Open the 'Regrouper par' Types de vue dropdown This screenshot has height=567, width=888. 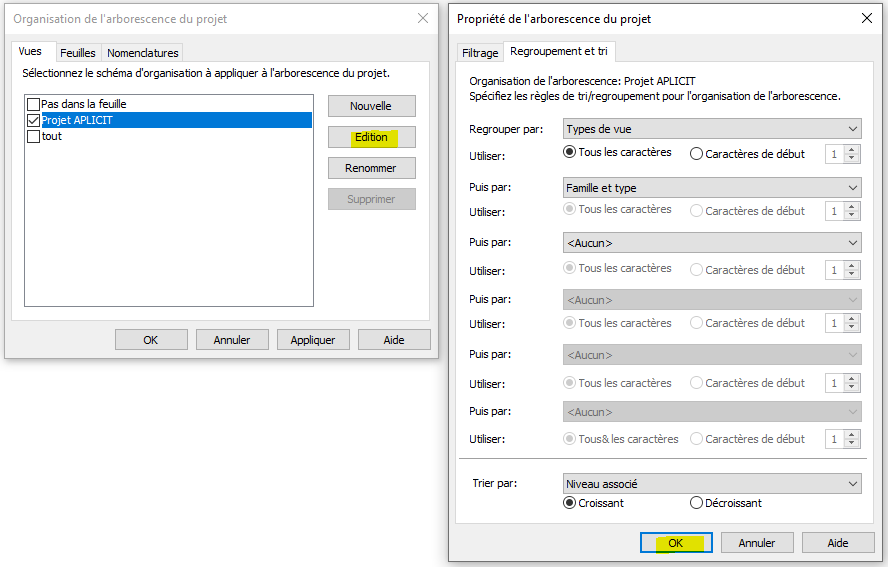(712, 129)
